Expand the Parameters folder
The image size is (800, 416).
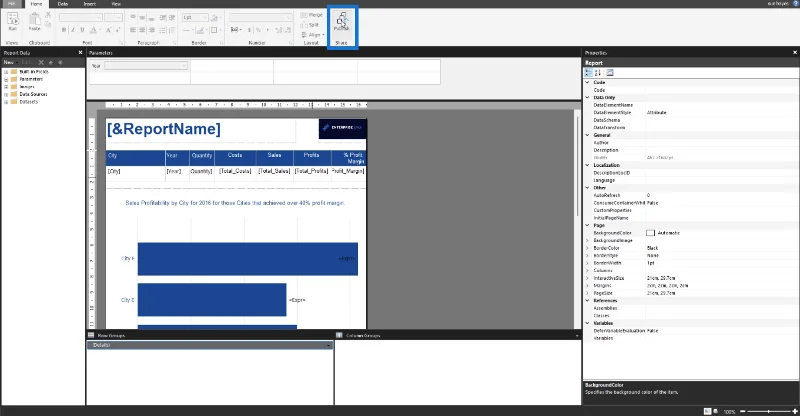(x=6, y=80)
